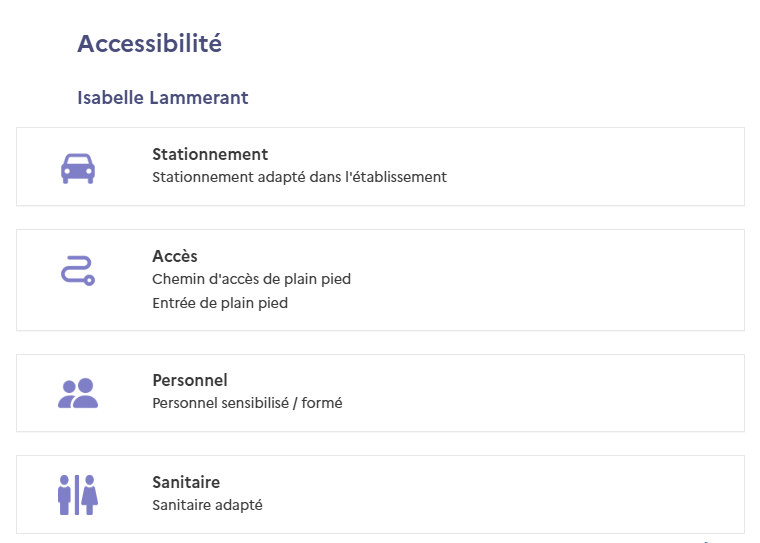Click the restroom sanitaire icon
This screenshot has height=543, width=760.
click(x=78, y=495)
